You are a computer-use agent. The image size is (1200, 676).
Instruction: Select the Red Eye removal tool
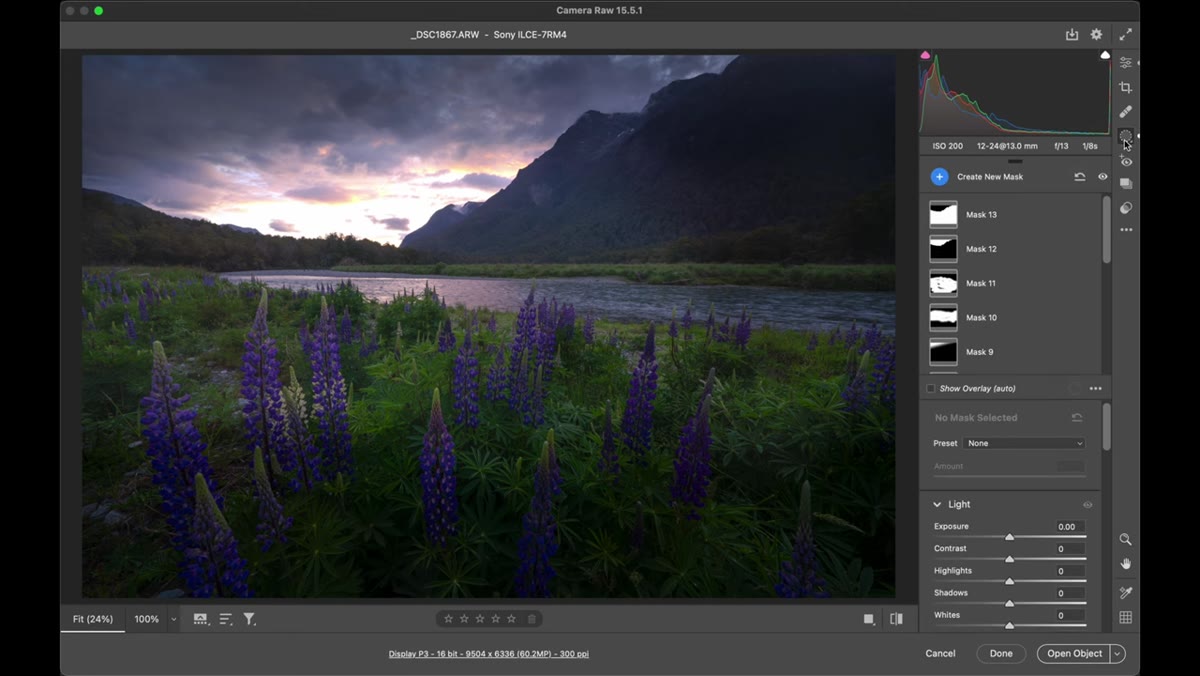[1126, 161]
